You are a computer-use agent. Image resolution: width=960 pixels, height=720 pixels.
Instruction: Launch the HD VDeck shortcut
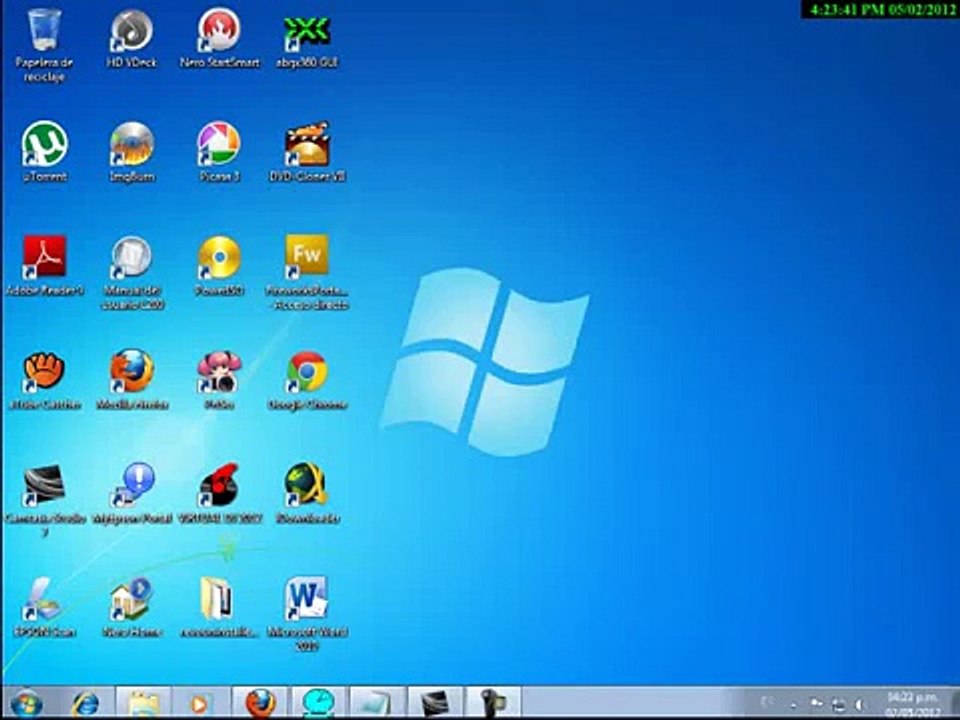point(132,38)
